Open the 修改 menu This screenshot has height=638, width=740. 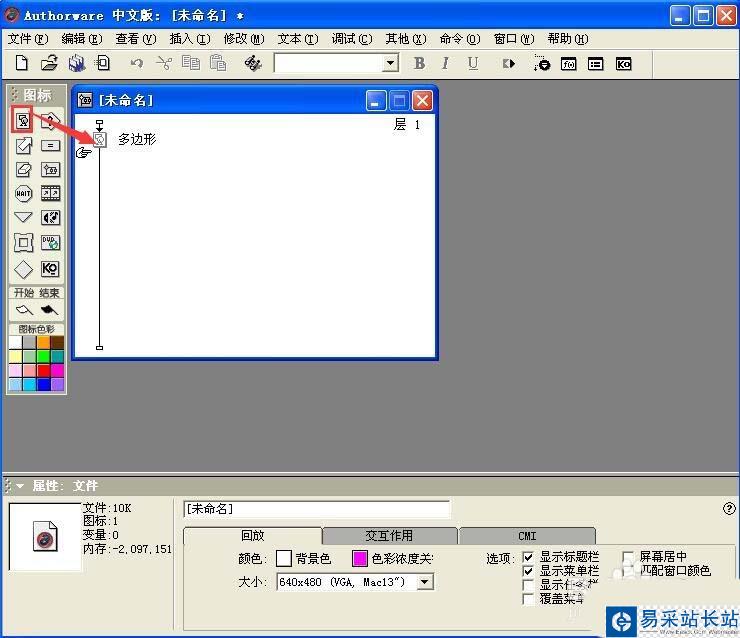[x=243, y=39]
